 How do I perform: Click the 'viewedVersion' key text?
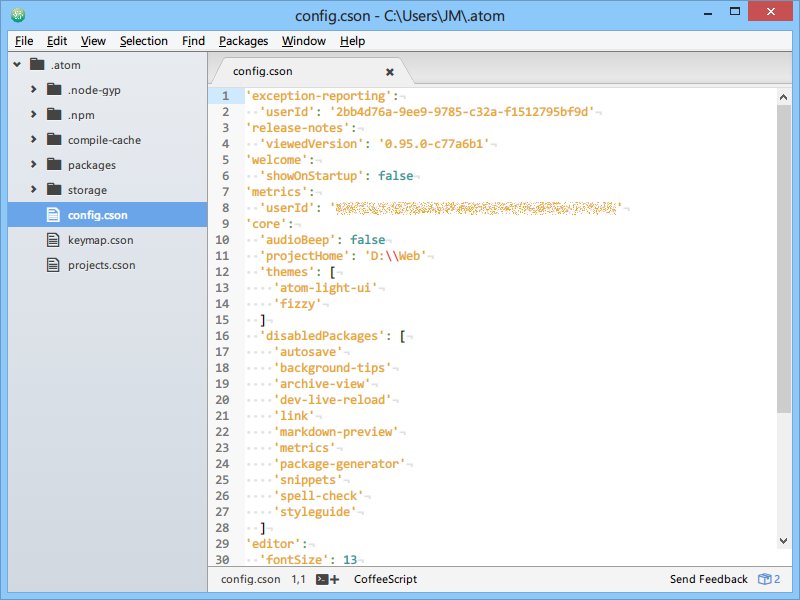click(311, 144)
